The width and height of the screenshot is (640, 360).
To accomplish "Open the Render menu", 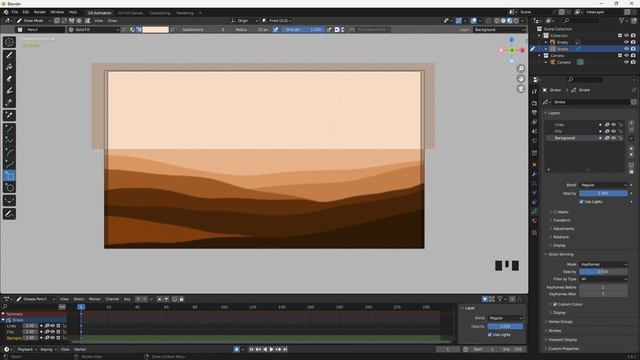I will [x=40, y=12].
